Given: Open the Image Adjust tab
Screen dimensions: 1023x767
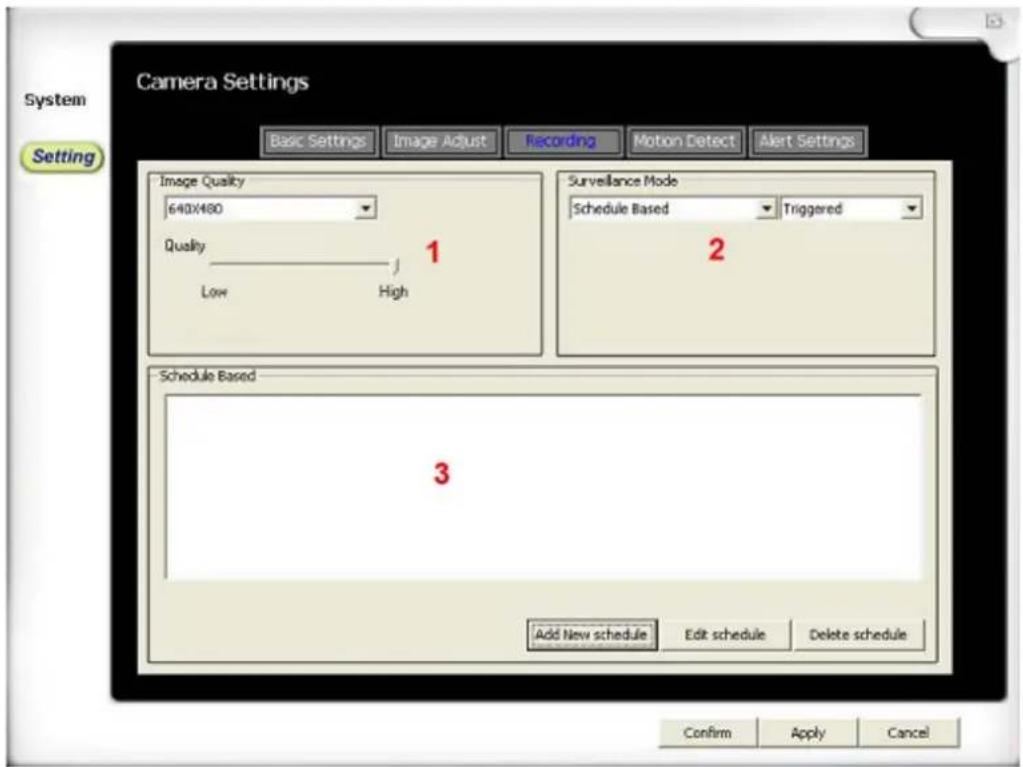Looking at the screenshot, I should (x=440, y=142).
